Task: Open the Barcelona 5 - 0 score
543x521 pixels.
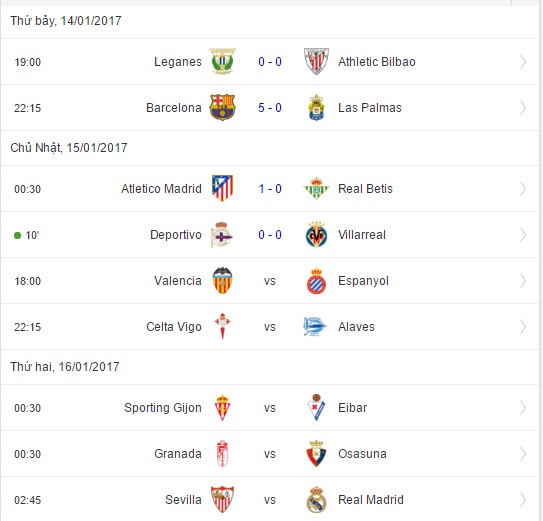Action: [270, 108]
